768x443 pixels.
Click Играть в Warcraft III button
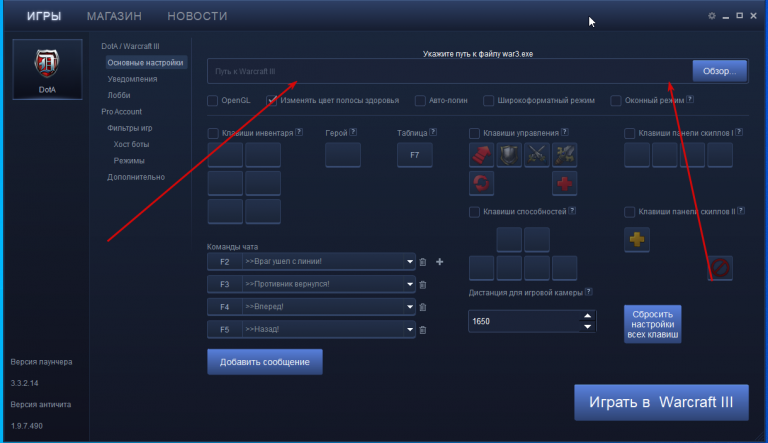click(661, 402)
